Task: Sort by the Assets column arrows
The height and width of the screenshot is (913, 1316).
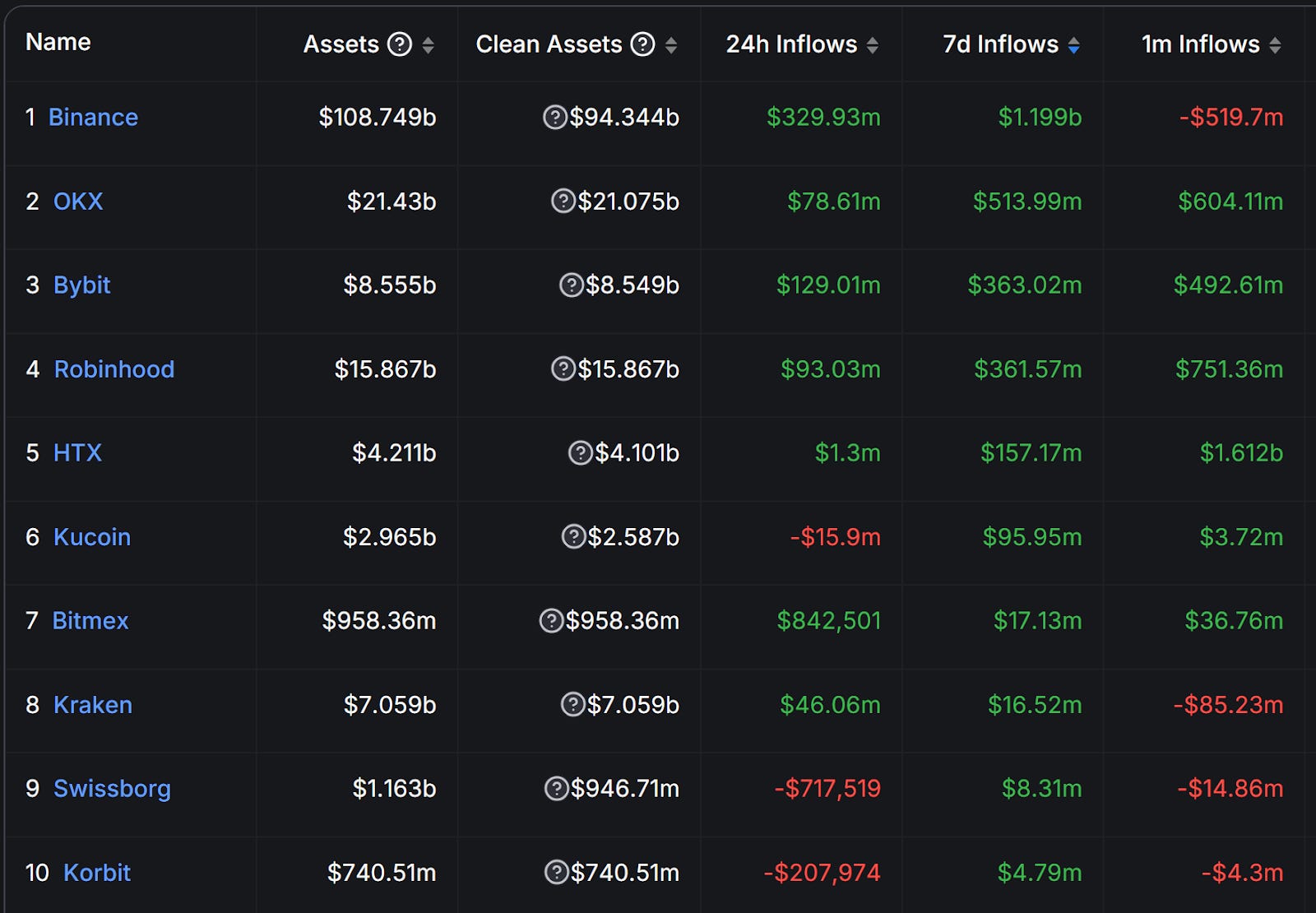Action: [428, 45]
